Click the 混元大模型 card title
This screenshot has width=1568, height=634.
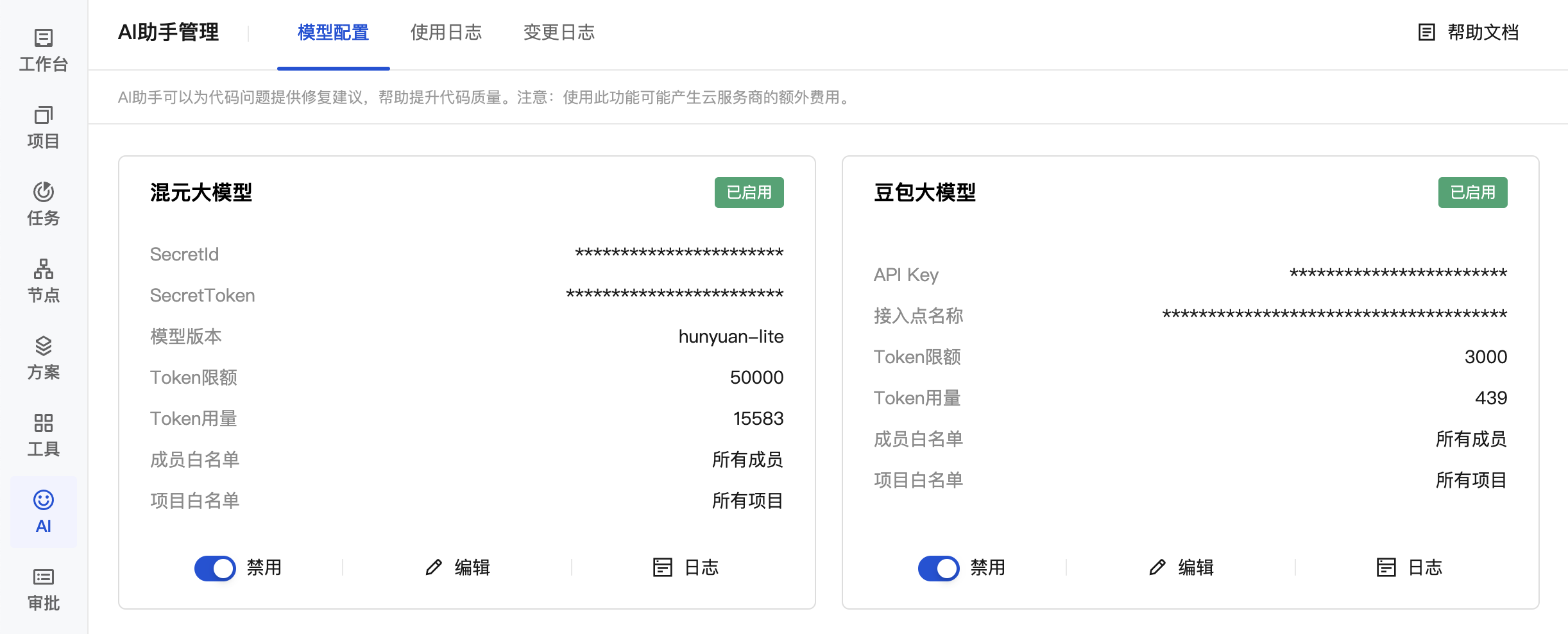[201, 193]
